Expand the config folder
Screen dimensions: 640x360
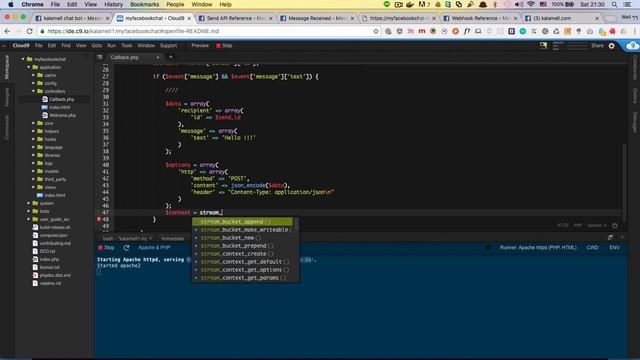click(33, 83)
